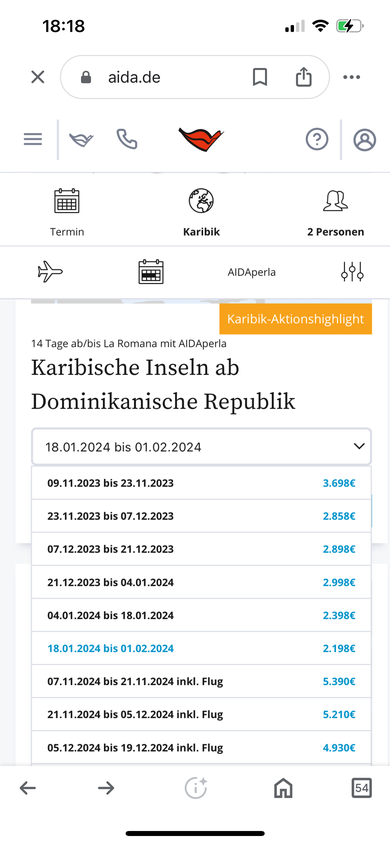The image size is (390, 844).
Task: Open the hamburger navigation menu
Action: tap(33, 139)
